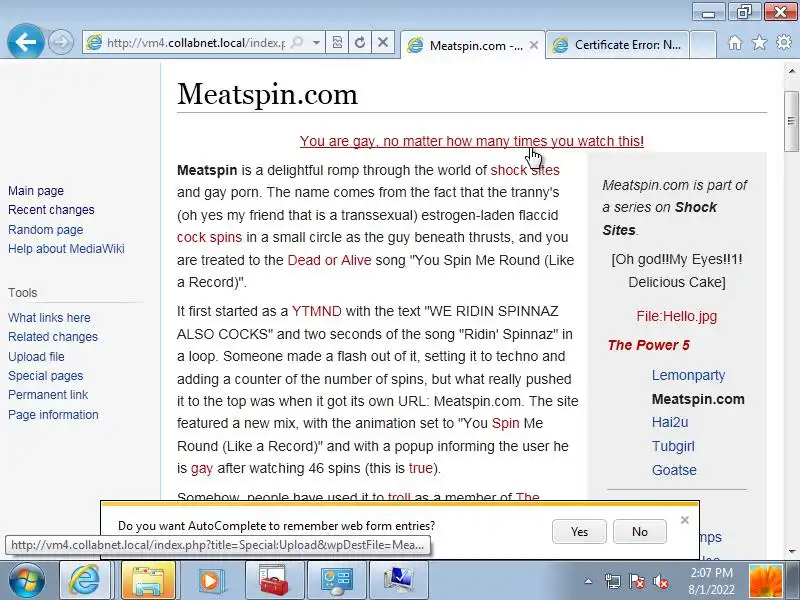Launch Windows Media Player from taskbar

209,580
